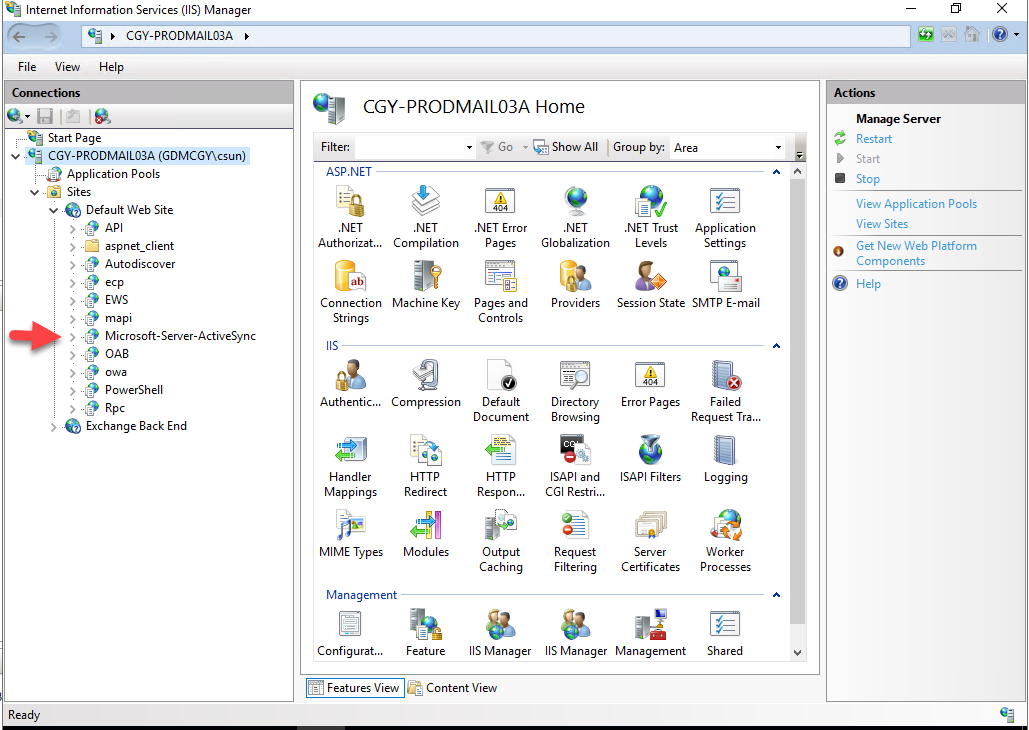
Task: Expand the Exchange Back End site
Action: pos(53,427)
